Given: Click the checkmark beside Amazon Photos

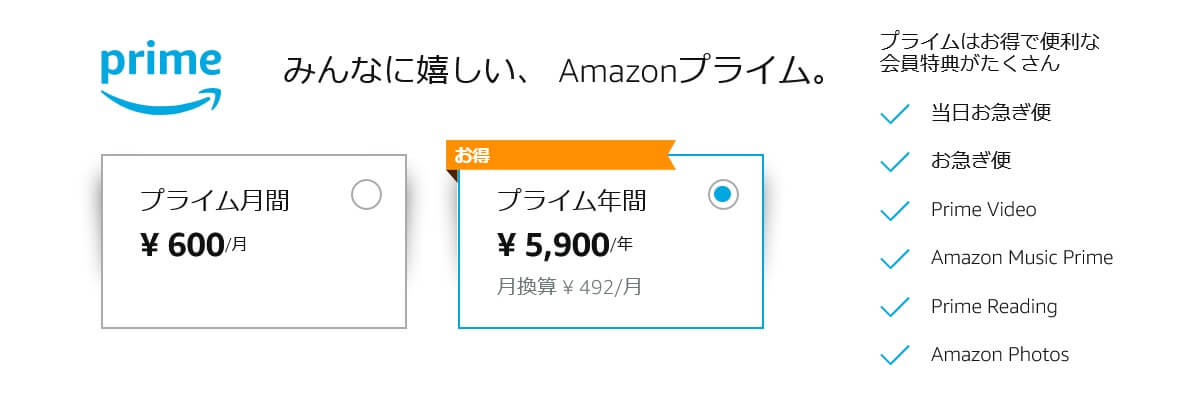Looking at the screenshot, I should tap(893, 354).
